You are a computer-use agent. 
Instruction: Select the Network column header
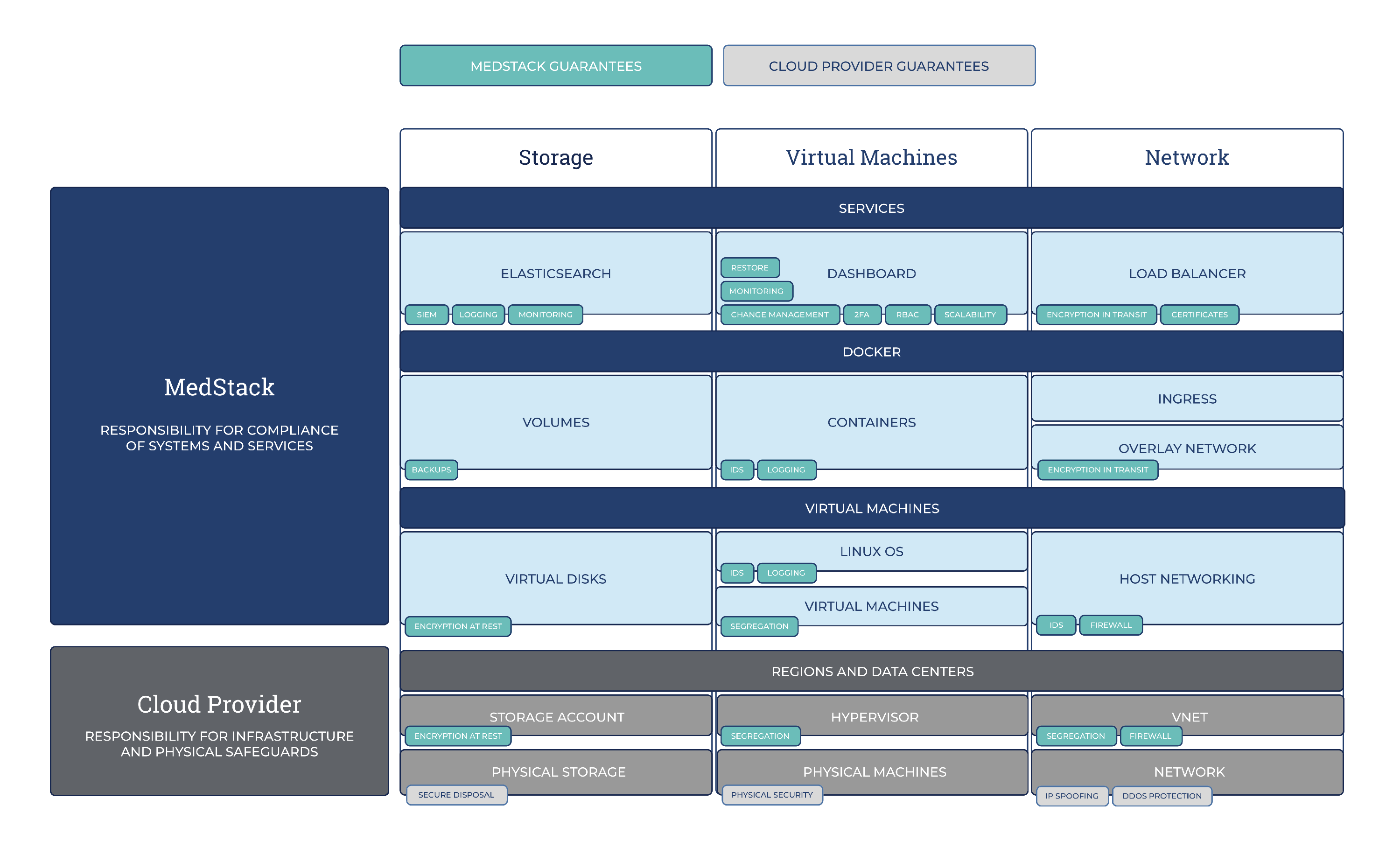pyautogui.click(x=1186, y=157)
